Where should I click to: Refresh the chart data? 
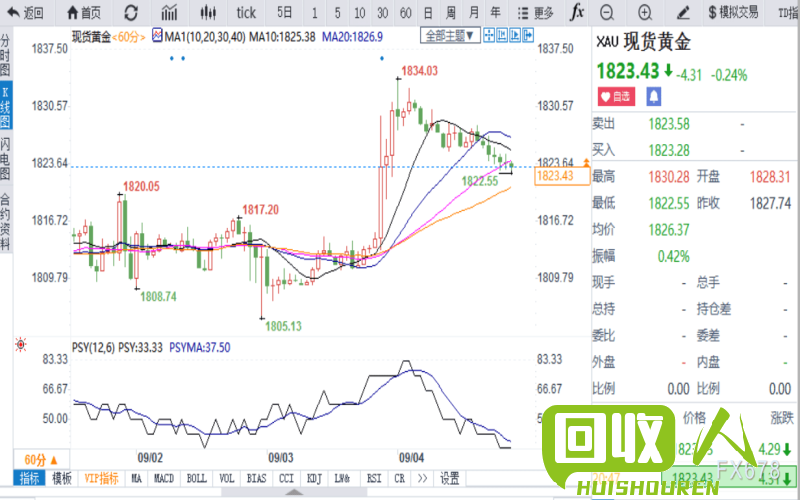coord(131,13)
